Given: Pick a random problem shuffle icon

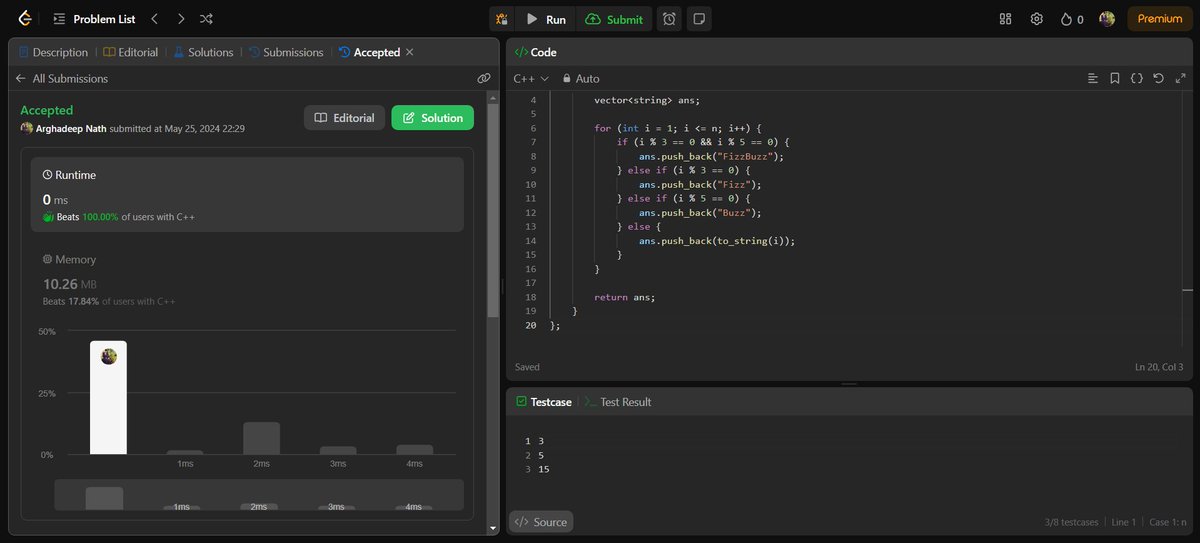Looking at the screenshot, I should [x=206, y=18].
